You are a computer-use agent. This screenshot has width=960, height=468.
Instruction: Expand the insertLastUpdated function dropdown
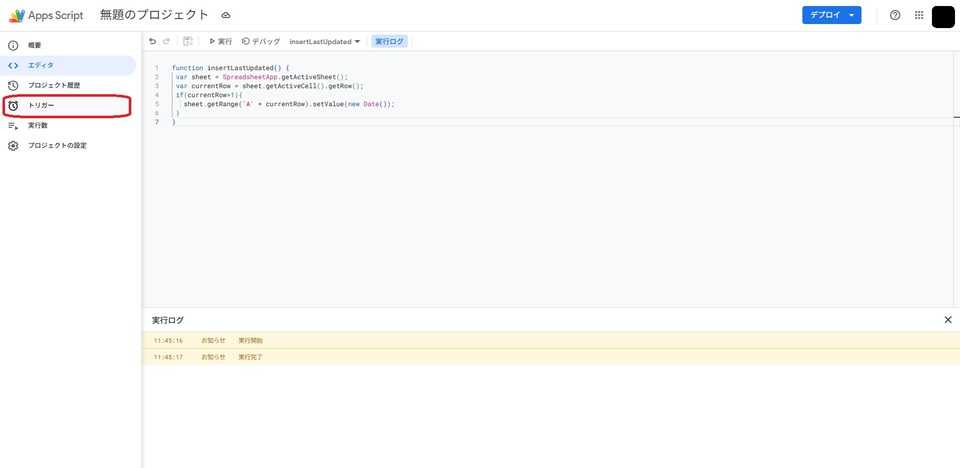[x=324, y=42]
